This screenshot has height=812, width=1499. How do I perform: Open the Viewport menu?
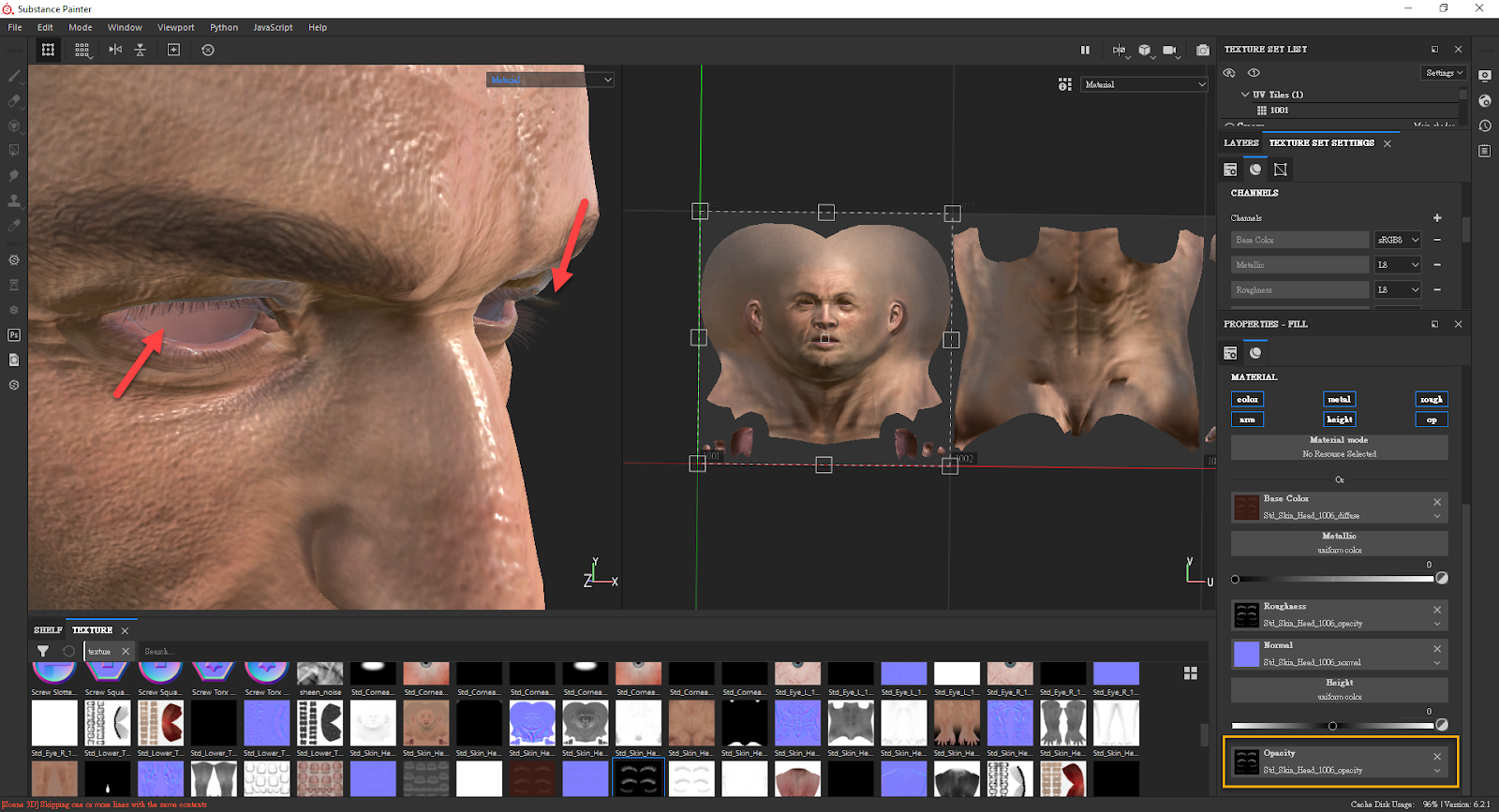(x=176, y=27)
